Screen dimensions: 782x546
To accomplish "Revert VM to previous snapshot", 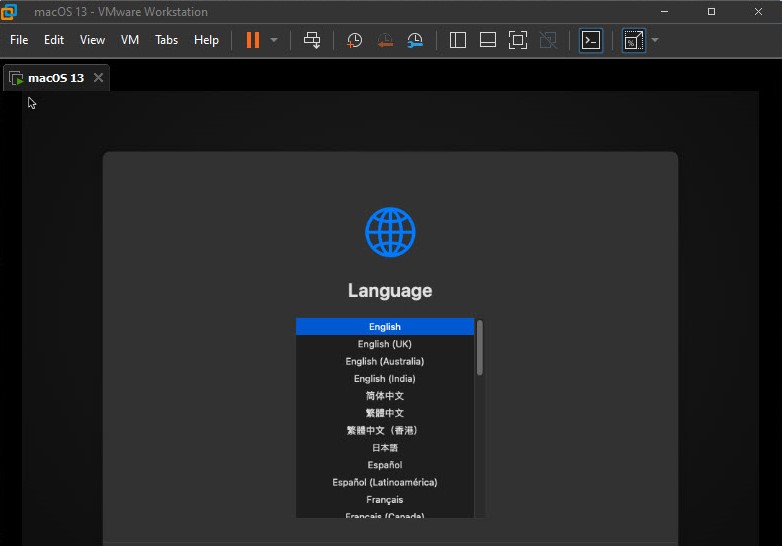I will click(385, 40).
